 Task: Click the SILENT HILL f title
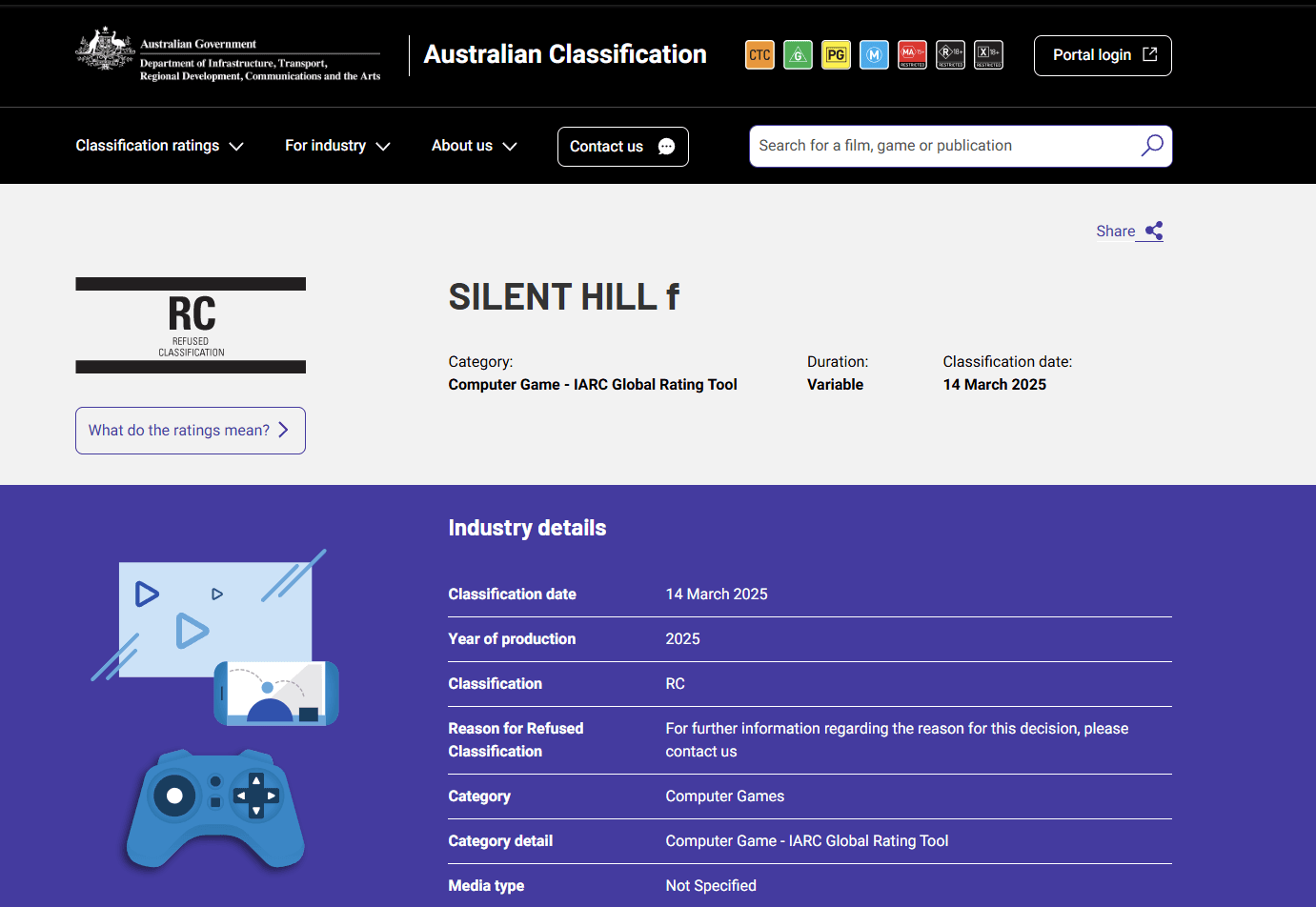(x=564, y=297)
